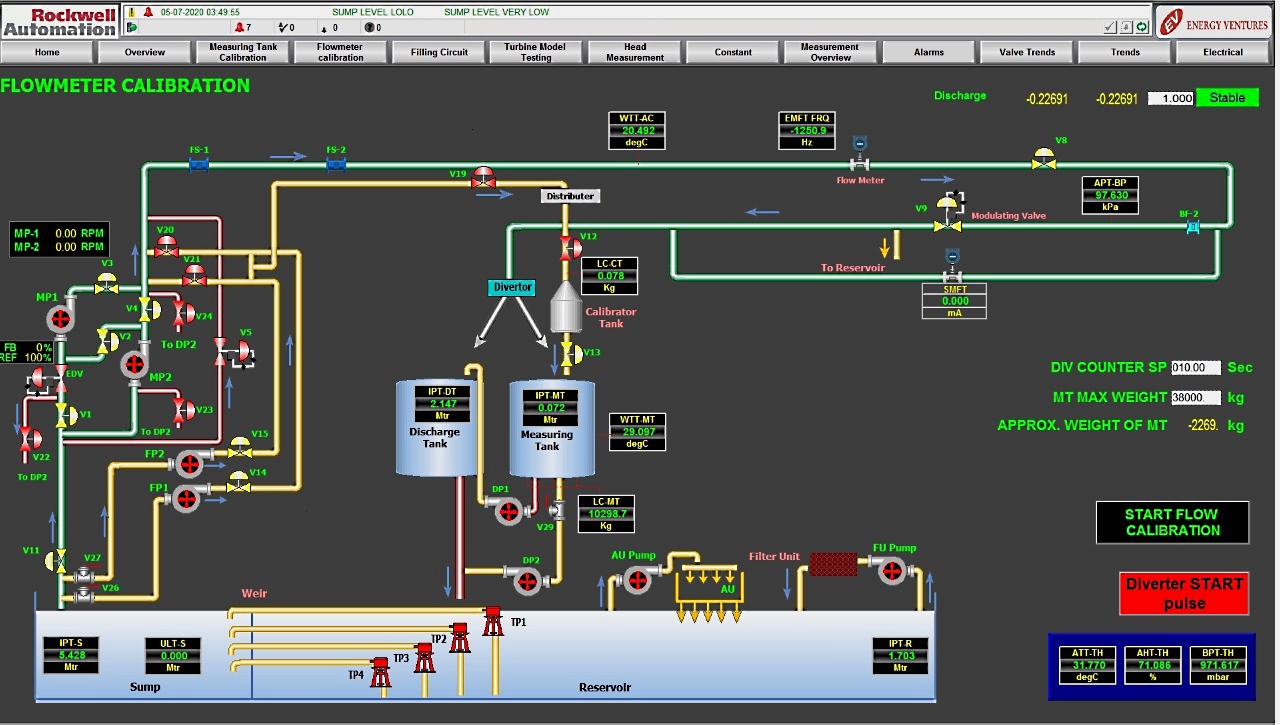Switch to the Filling Circuit tab
Screen dimensions: 1280x725
tap(439, 52)
